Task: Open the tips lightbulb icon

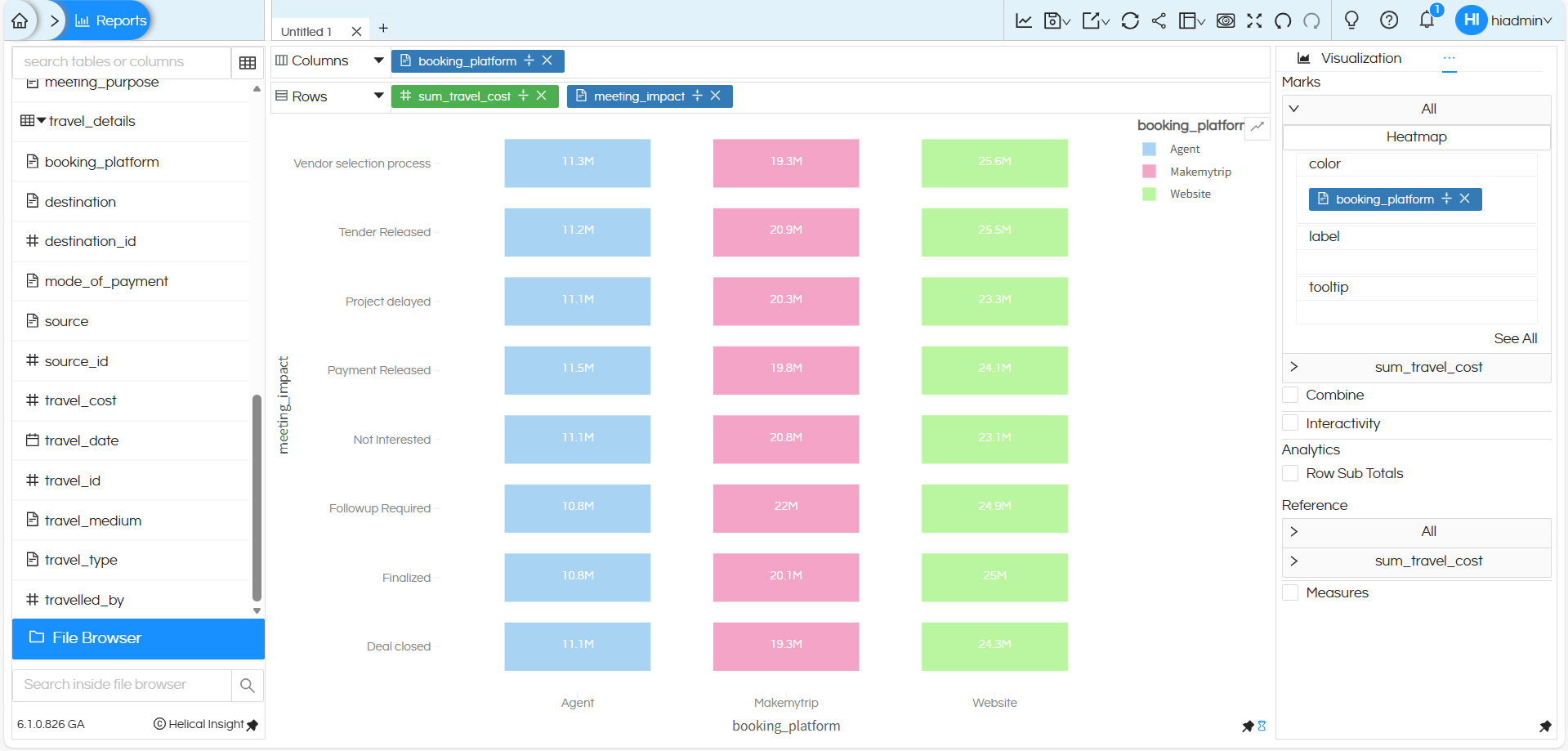Action: click(x=1351, y=20)
